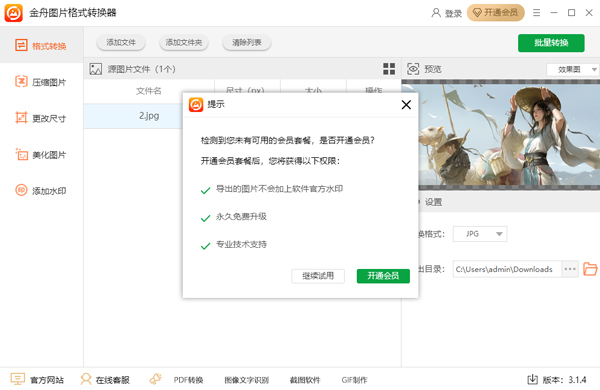Click the green 开通会员 dialog button

tap(383, 276)
